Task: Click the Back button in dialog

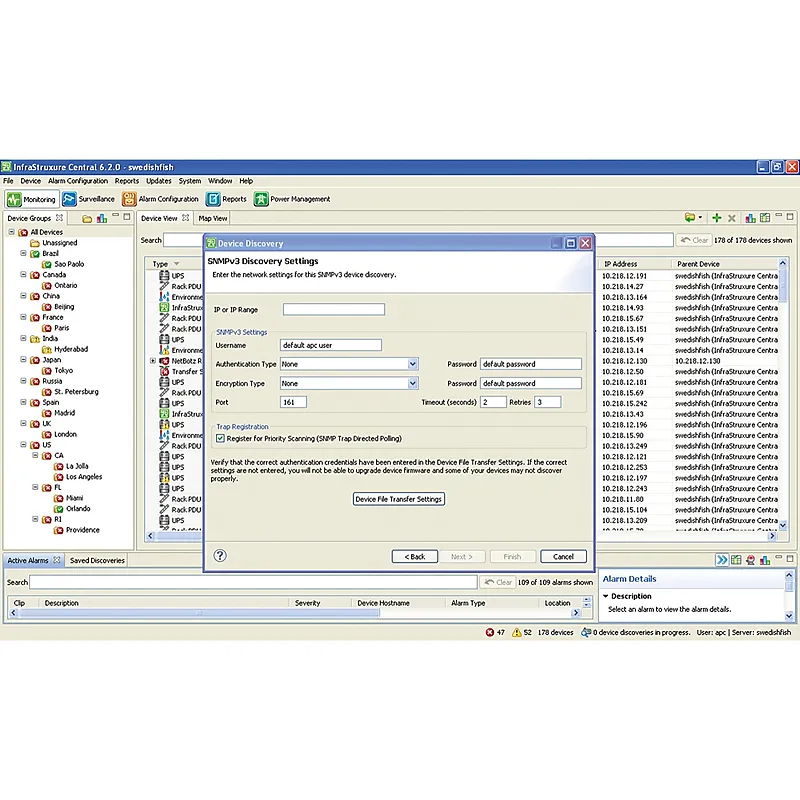Action: (415, 557)
